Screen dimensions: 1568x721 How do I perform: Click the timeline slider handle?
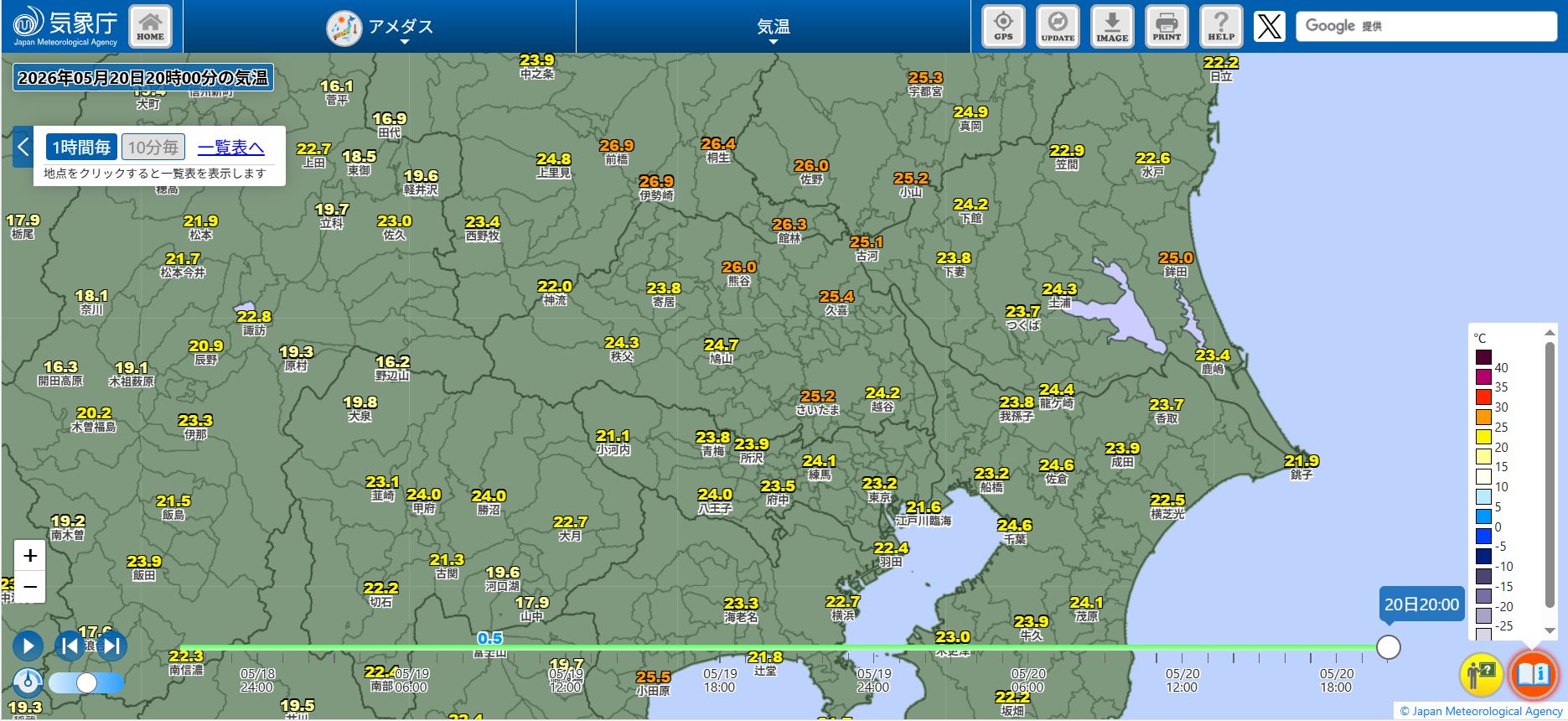tap(1389, 647)
